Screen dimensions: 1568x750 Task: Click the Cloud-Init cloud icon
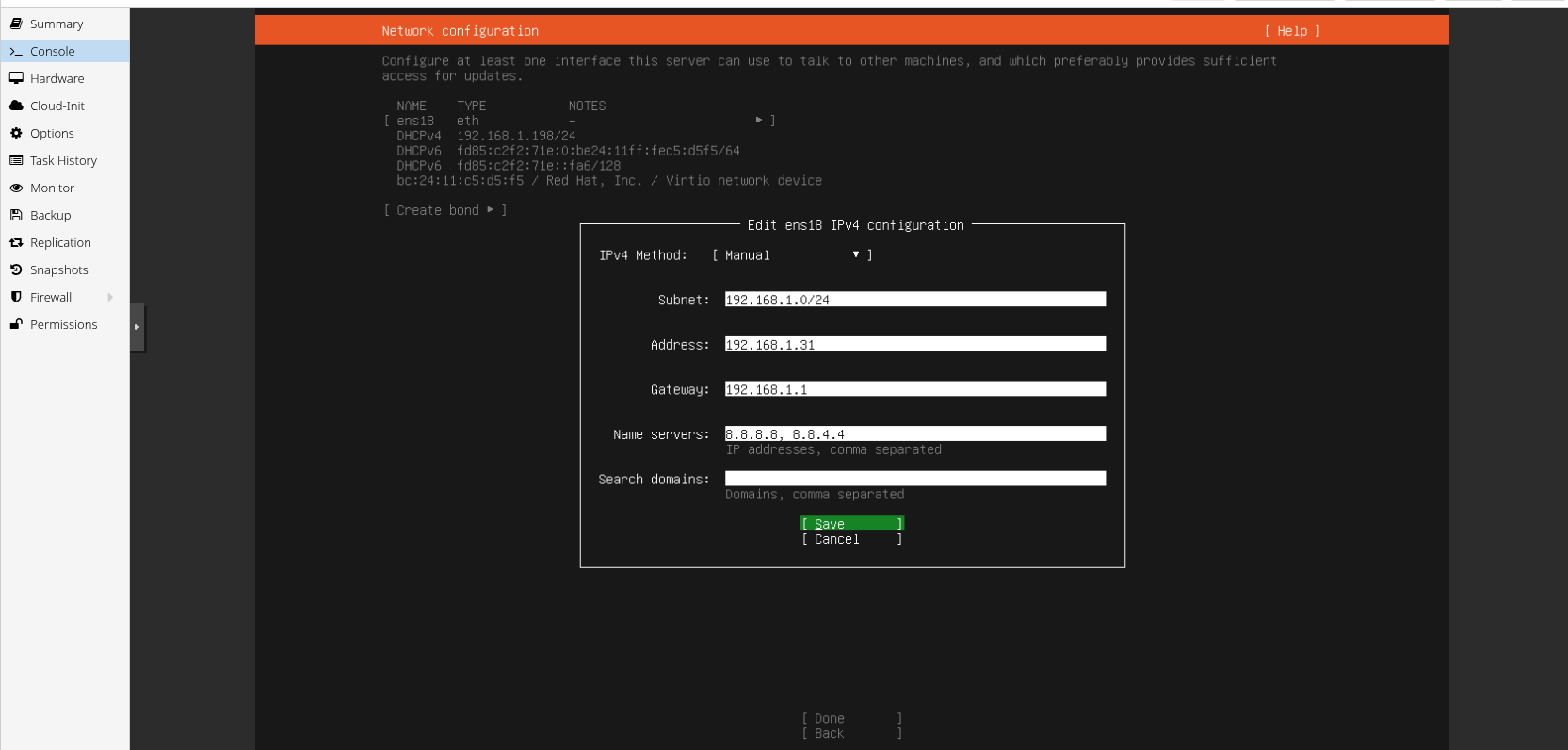[16, 106]
